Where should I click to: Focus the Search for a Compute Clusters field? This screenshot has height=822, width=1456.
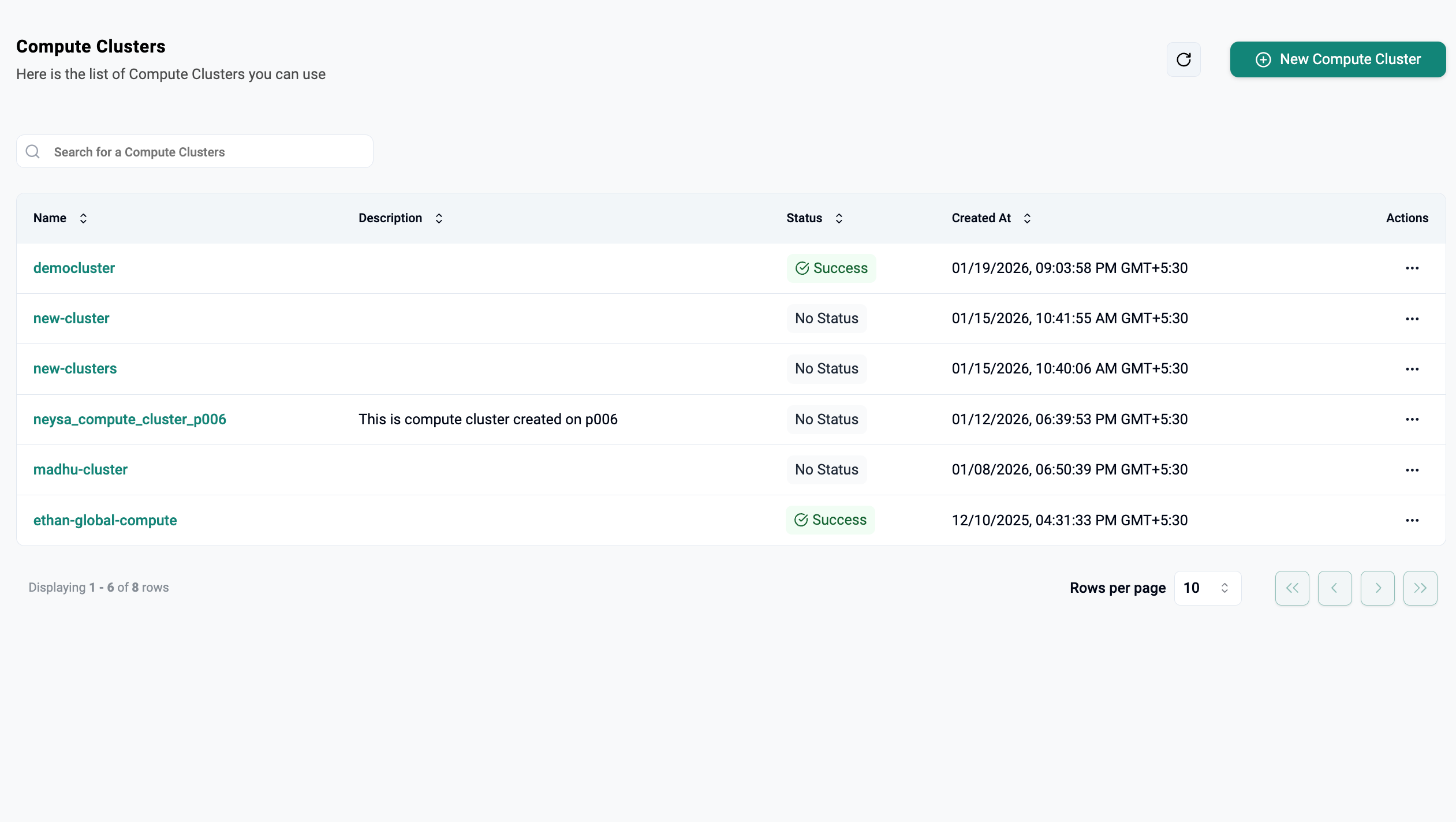195,152
